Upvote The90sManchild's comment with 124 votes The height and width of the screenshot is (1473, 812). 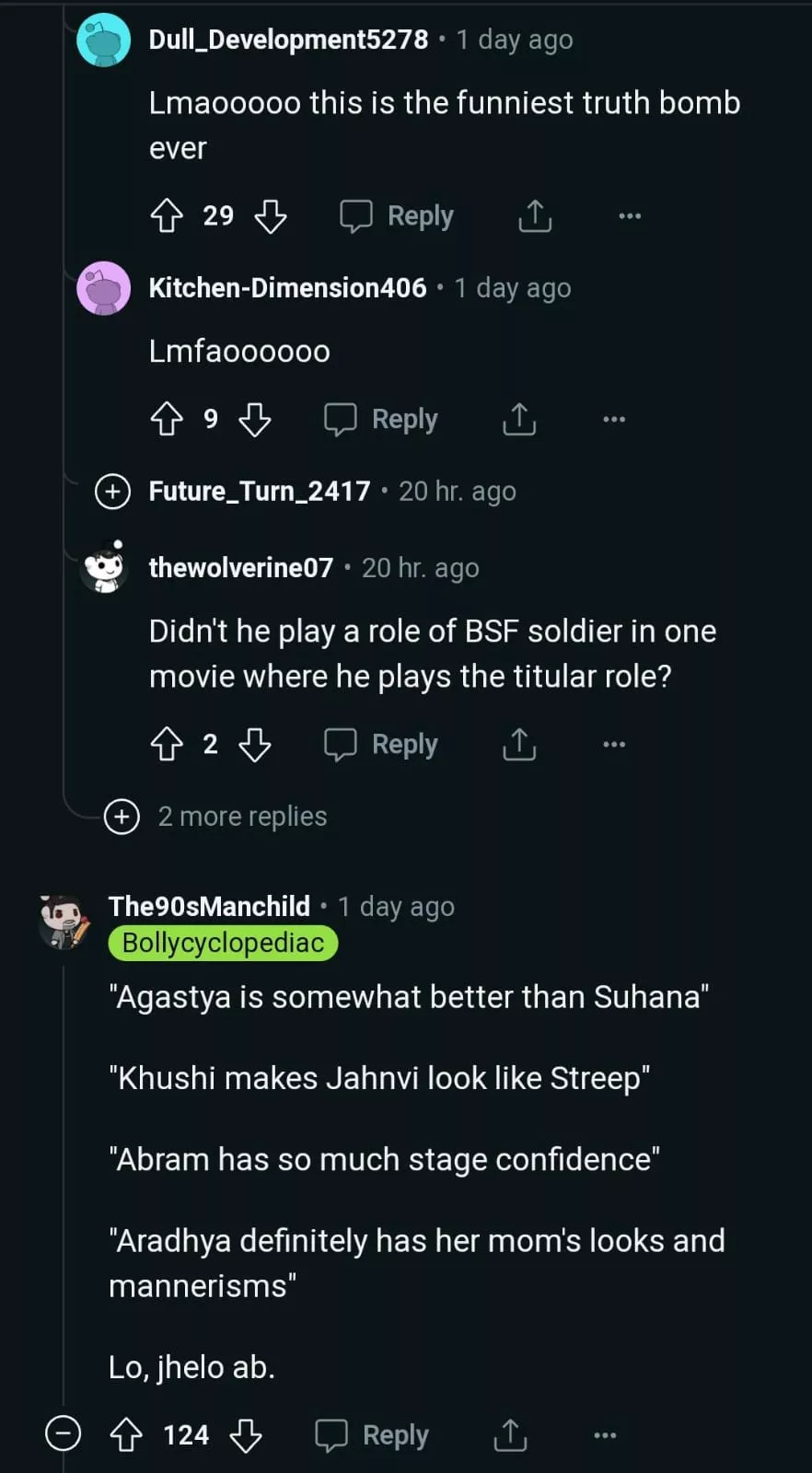click(126, 1435)
